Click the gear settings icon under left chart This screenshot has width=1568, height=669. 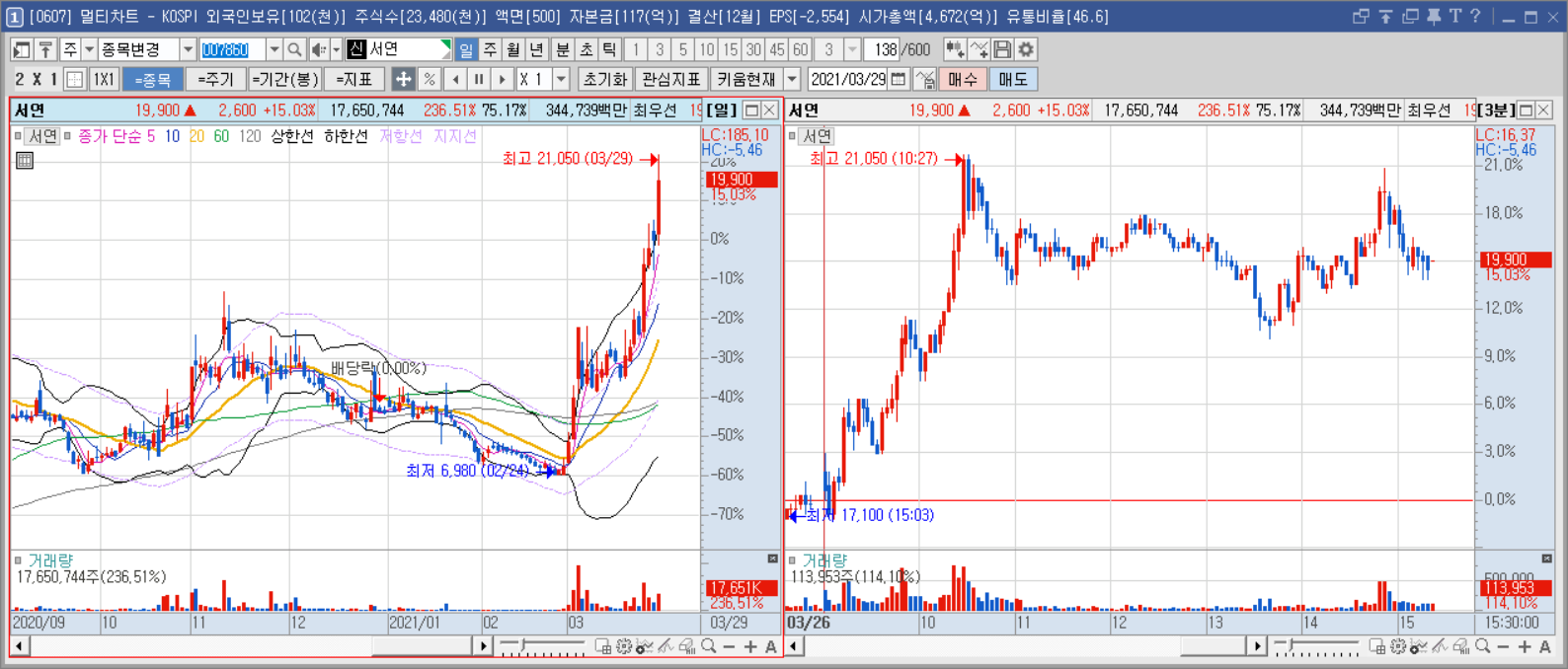pos(624,646)
